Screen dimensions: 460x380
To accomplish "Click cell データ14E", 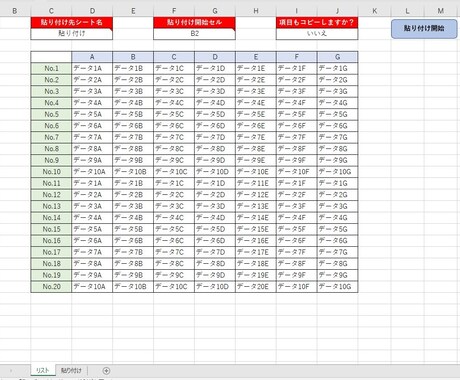I will (x=256, y=218).
